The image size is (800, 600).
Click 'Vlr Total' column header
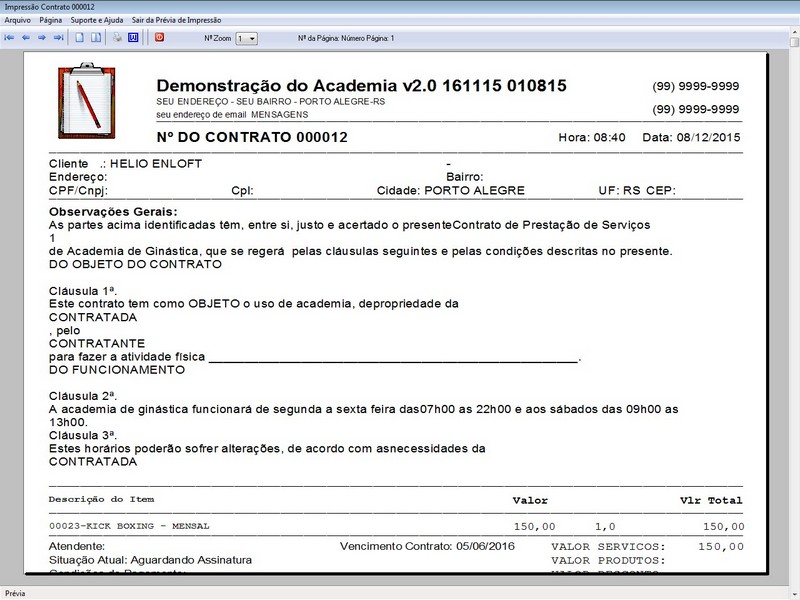click(x=711, y=501)
